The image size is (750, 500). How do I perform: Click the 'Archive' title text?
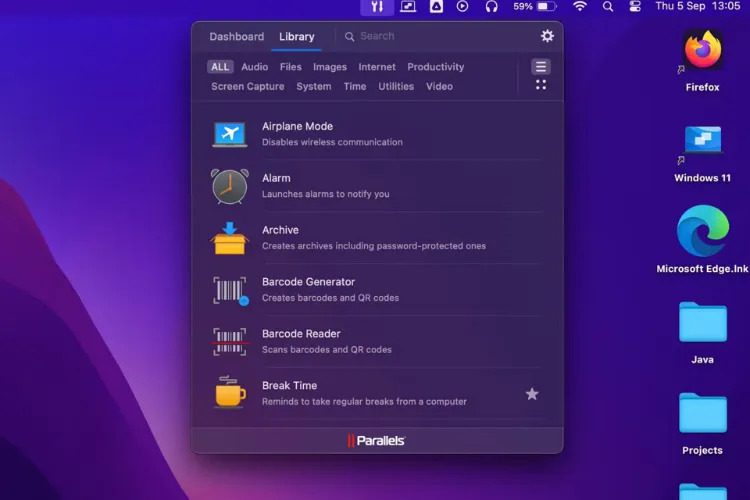(280, 230)
